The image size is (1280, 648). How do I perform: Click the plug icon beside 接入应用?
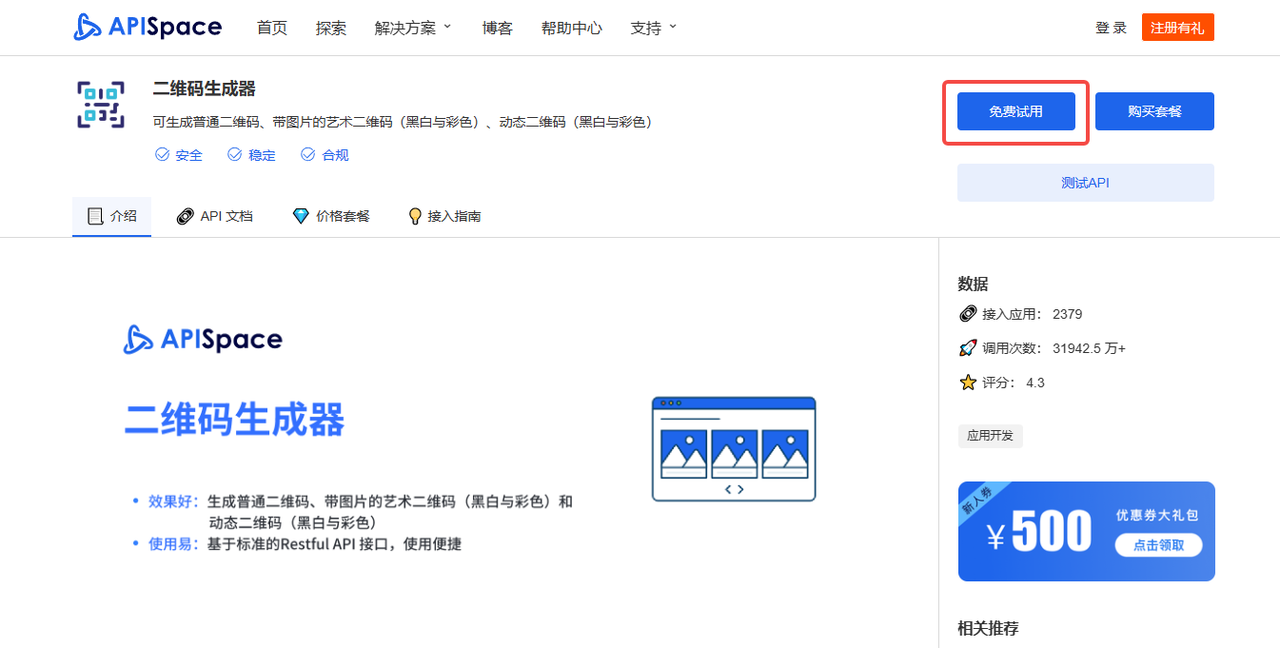[x=966, y=313]
